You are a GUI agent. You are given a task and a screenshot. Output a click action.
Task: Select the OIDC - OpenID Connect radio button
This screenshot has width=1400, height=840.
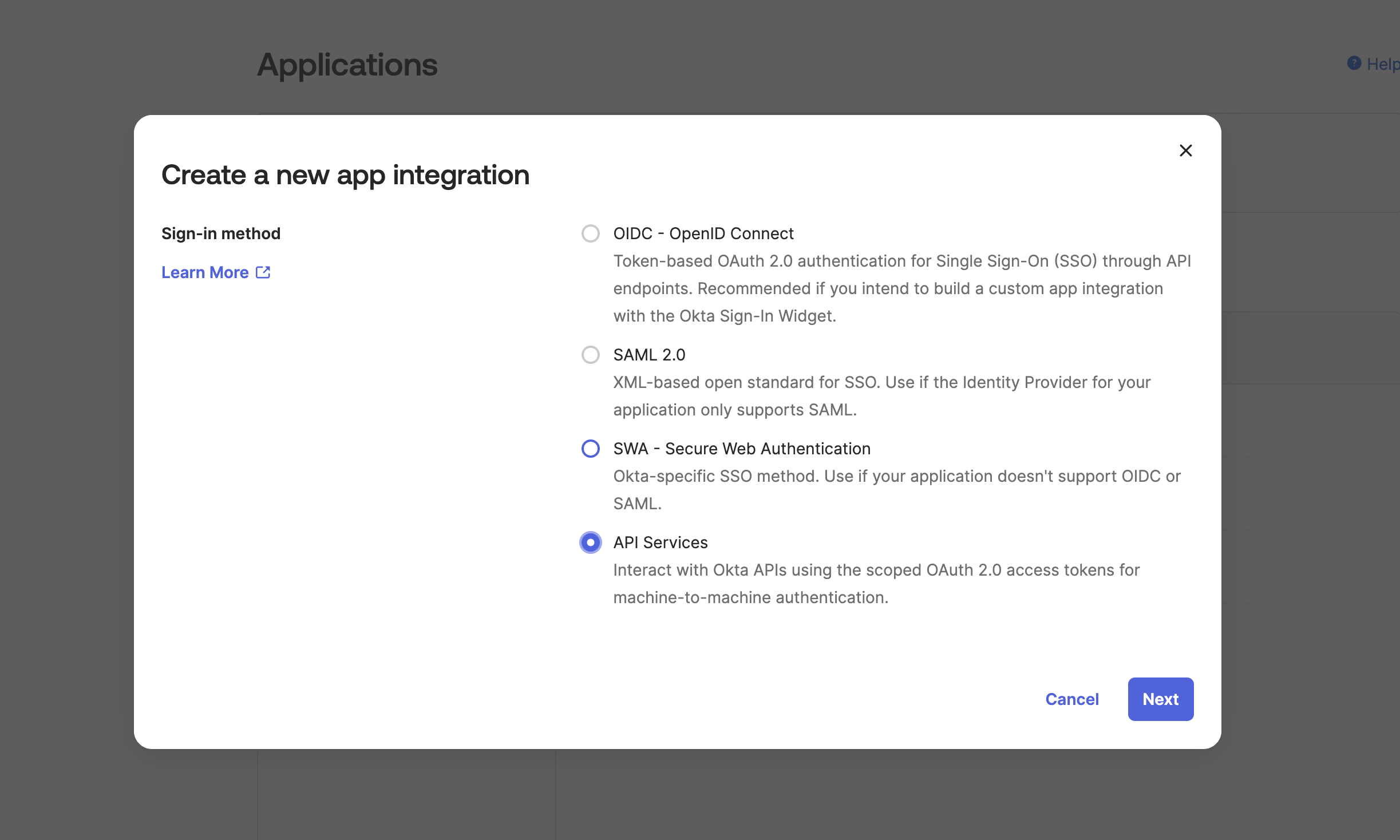[x=590, y=233]
